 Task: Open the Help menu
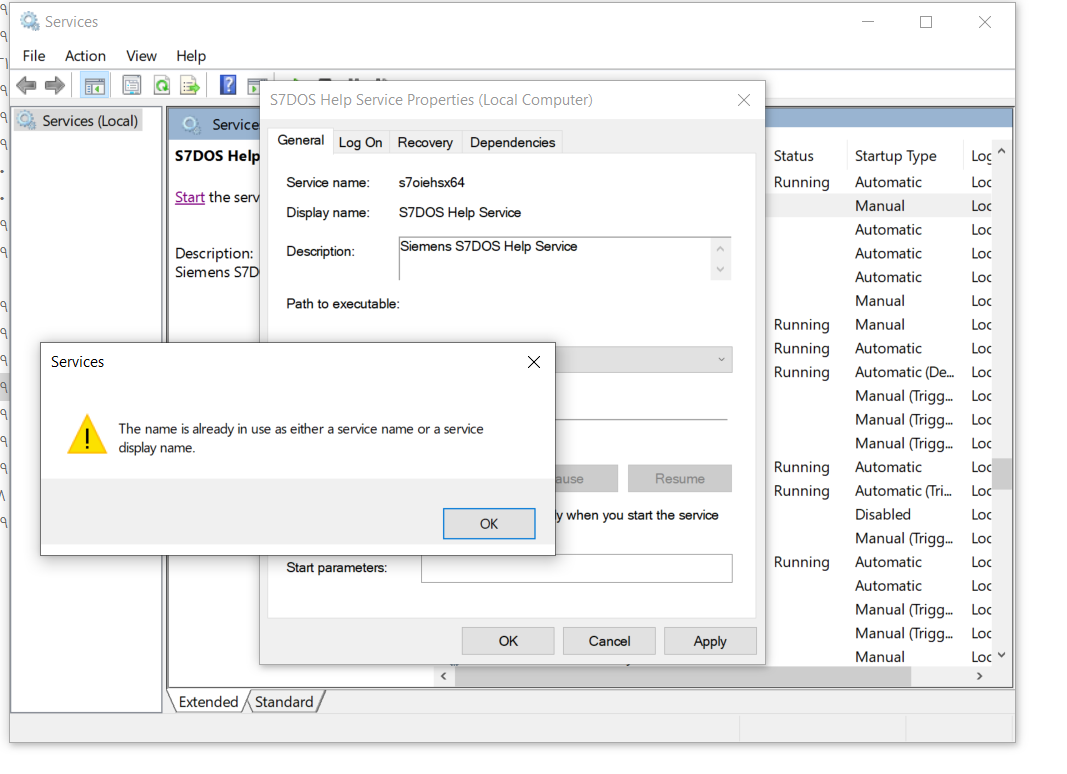pyautogui.click(x=191, y=56)
